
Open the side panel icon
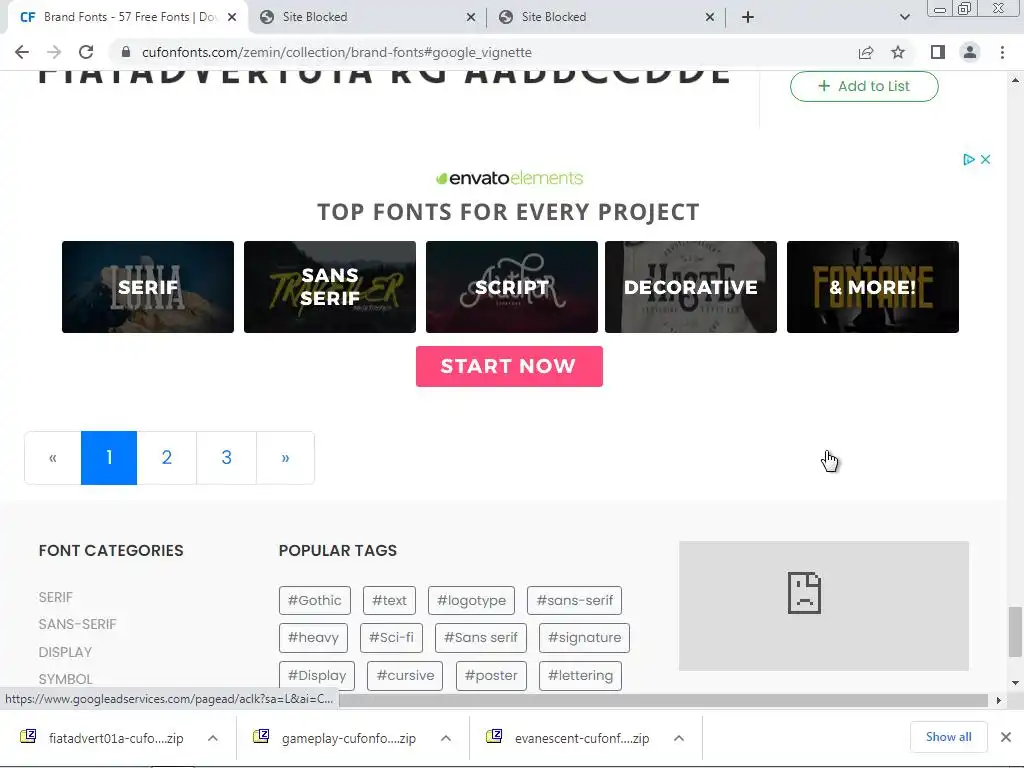[x=938, y=52]
